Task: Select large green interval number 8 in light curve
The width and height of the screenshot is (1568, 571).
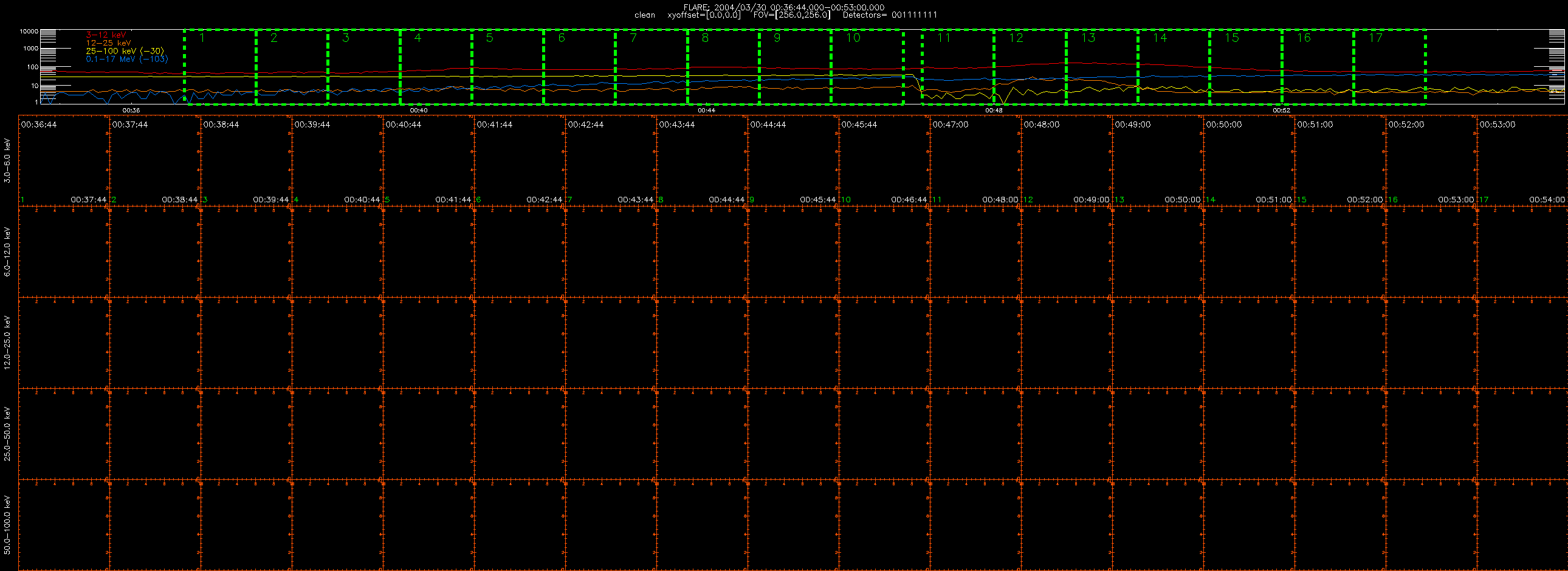Action: click(x=705, y=38)
